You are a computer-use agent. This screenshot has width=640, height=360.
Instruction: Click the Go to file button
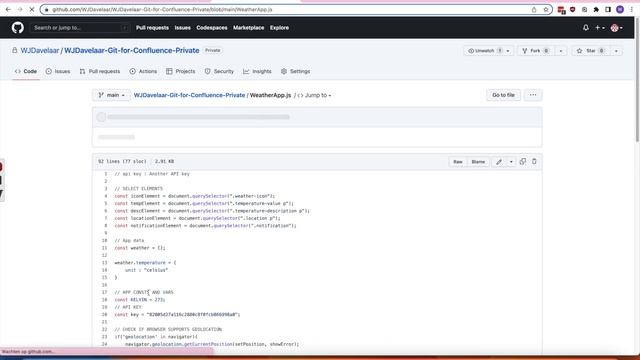[503, 95]
